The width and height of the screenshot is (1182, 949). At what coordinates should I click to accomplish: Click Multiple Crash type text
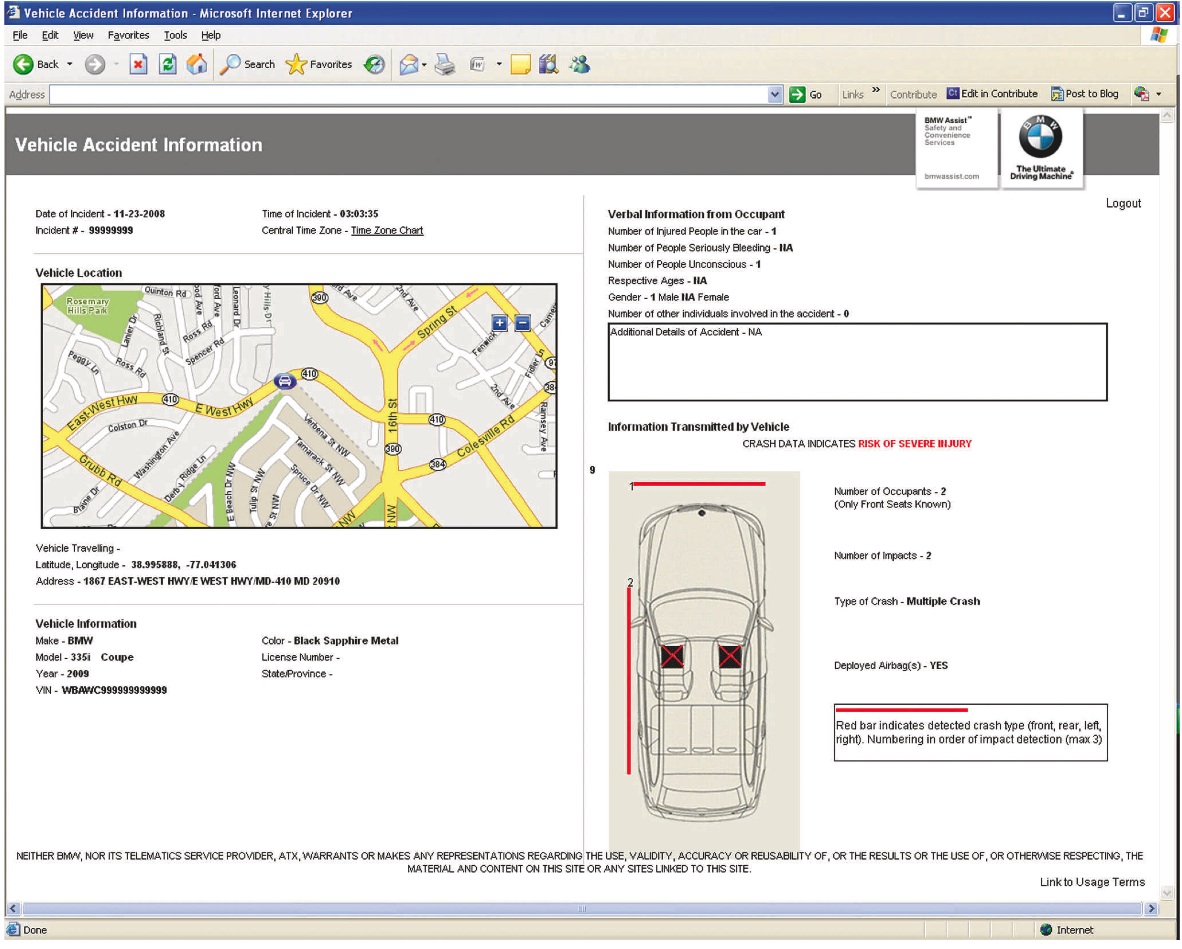943,602
